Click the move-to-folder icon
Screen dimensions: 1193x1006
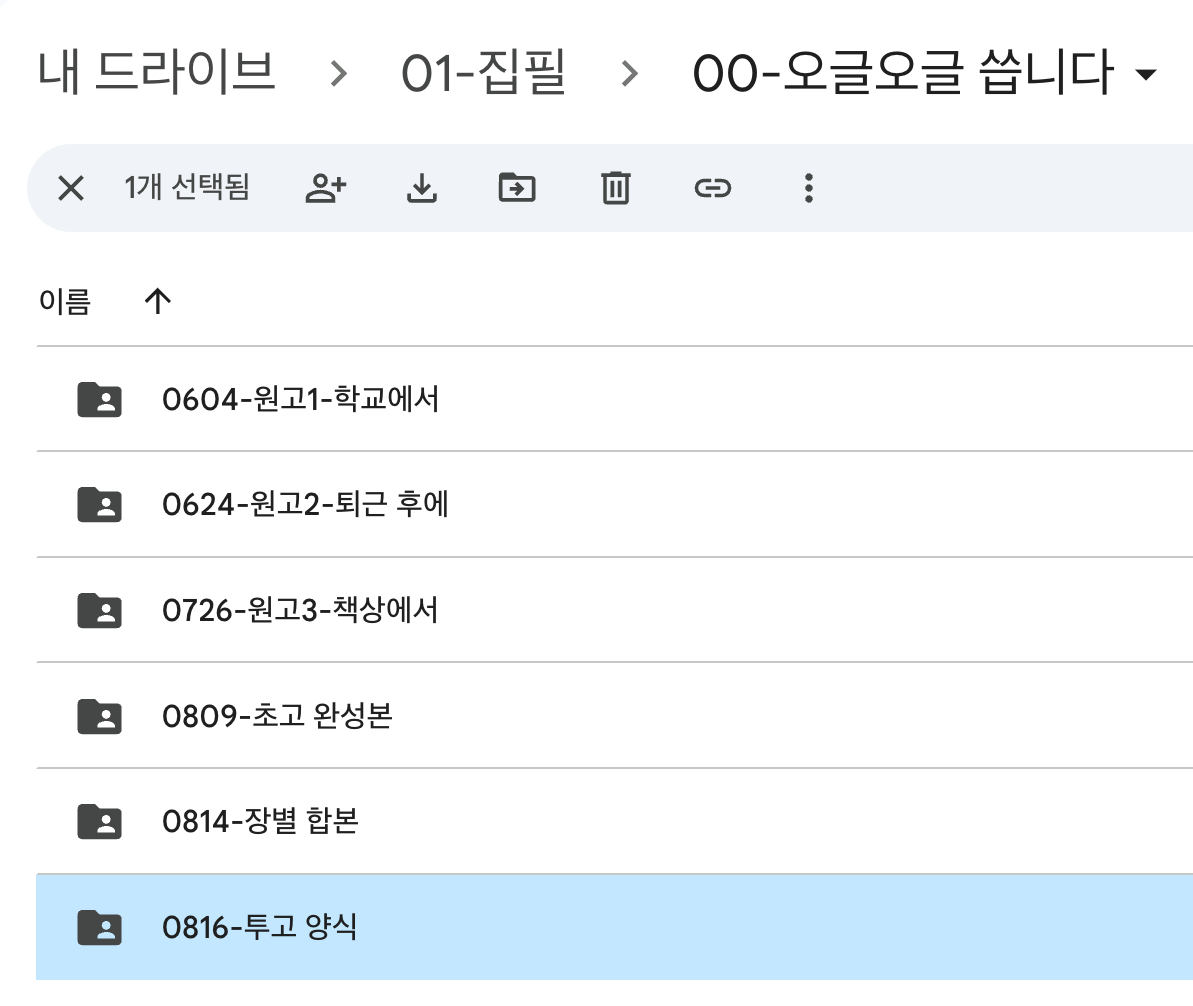pos(517,188)
